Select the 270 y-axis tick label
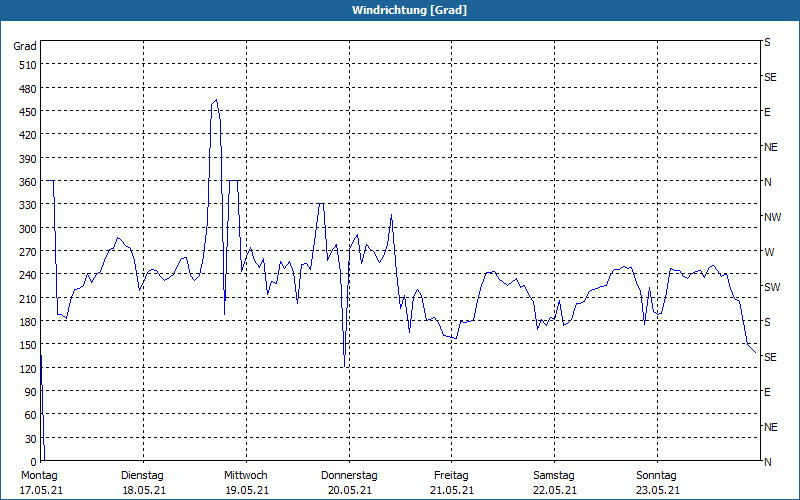800x500 pixels. click(25, 252)
